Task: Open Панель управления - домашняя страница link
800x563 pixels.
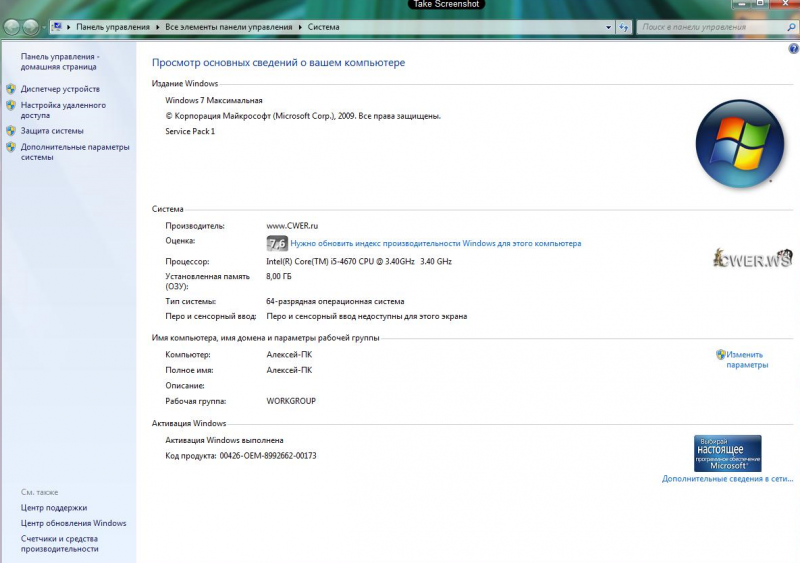Action: [60, 62]
